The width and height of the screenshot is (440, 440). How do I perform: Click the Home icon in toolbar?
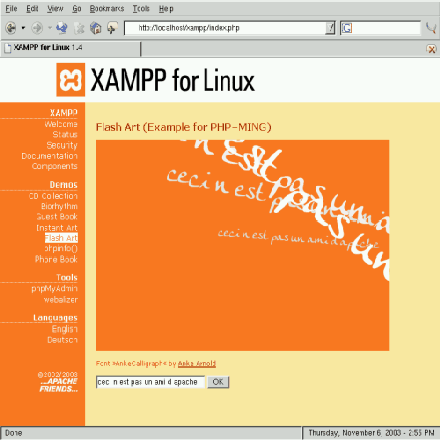pos(96,28)
